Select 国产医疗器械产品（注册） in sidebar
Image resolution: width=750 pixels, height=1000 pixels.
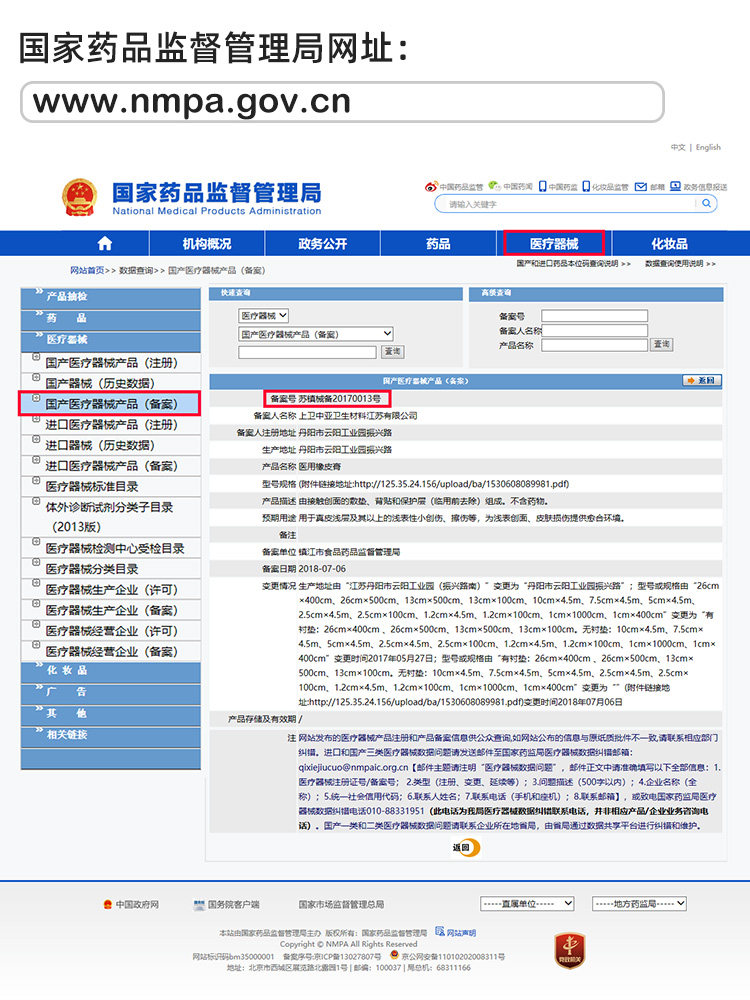point(111,363)
